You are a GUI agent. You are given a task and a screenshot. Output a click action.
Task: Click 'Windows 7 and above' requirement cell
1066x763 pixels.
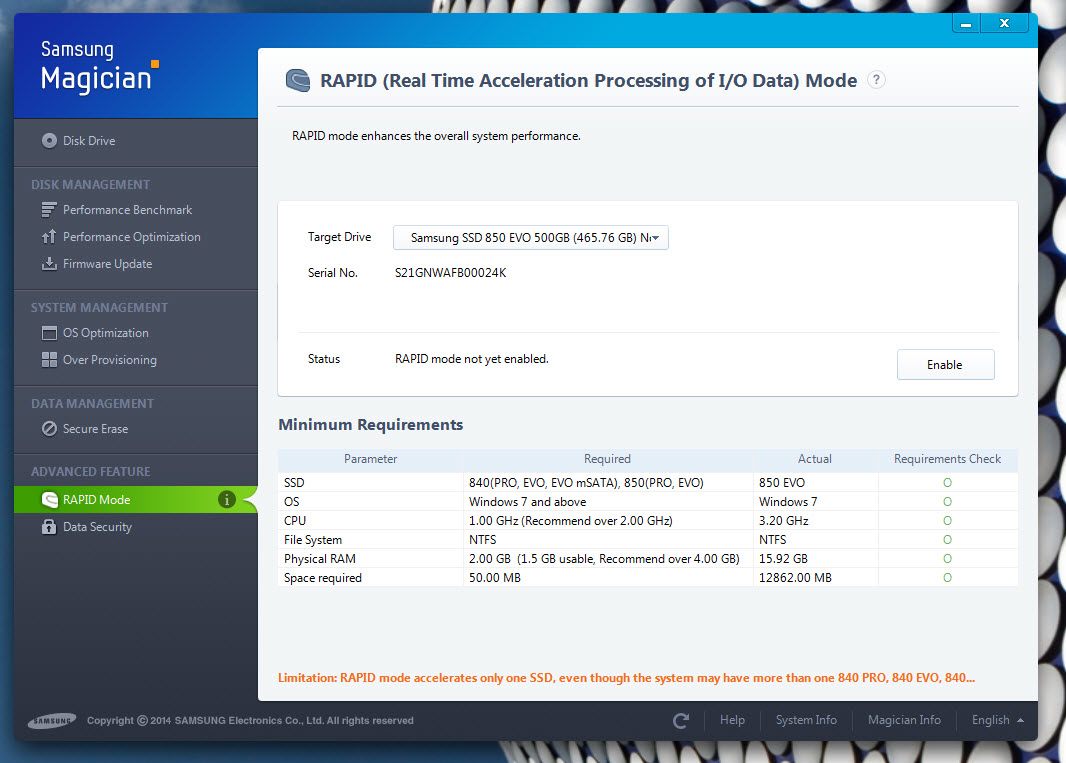click(528, 502)
